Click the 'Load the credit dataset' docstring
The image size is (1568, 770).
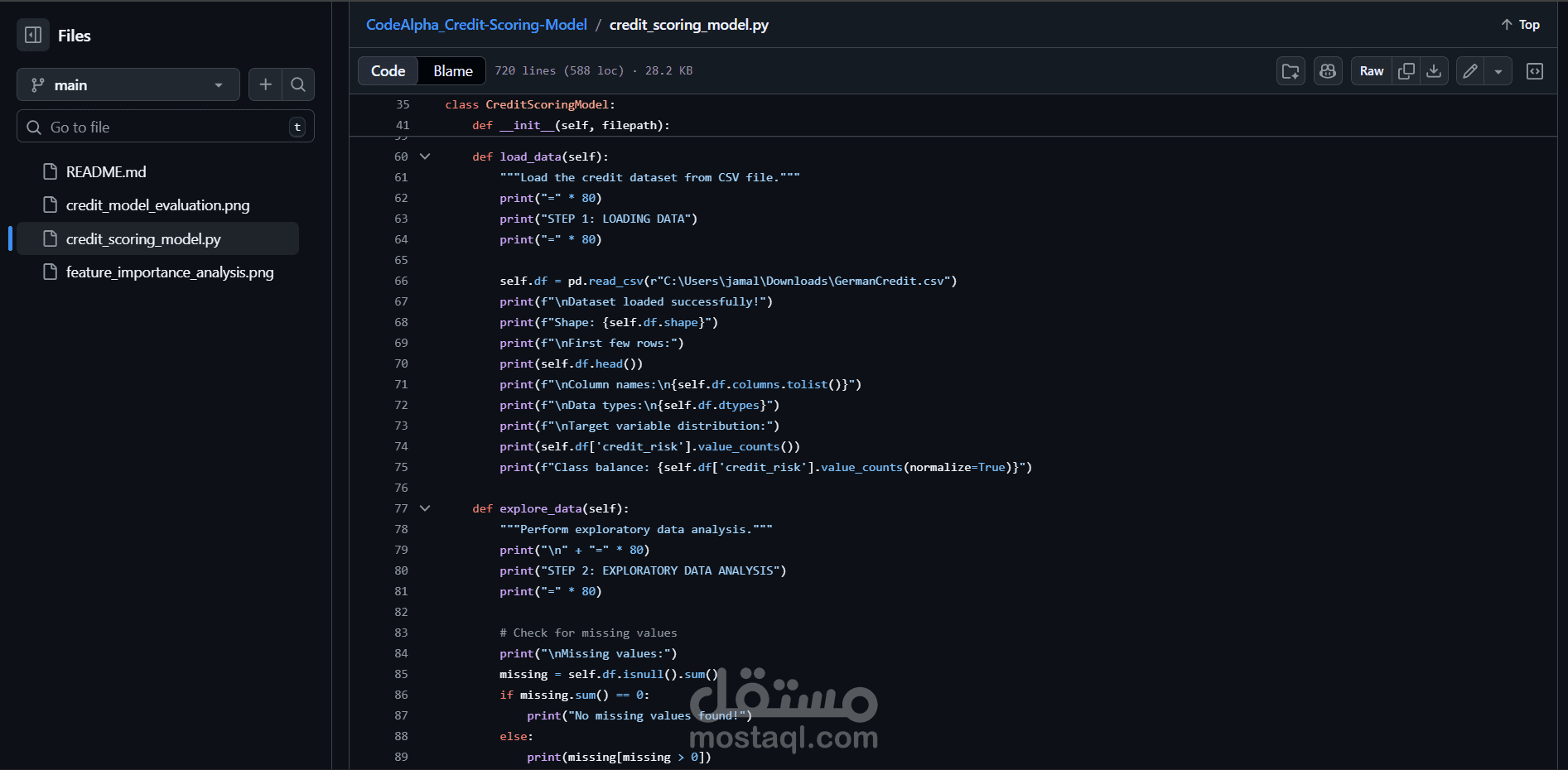point(649,177)
